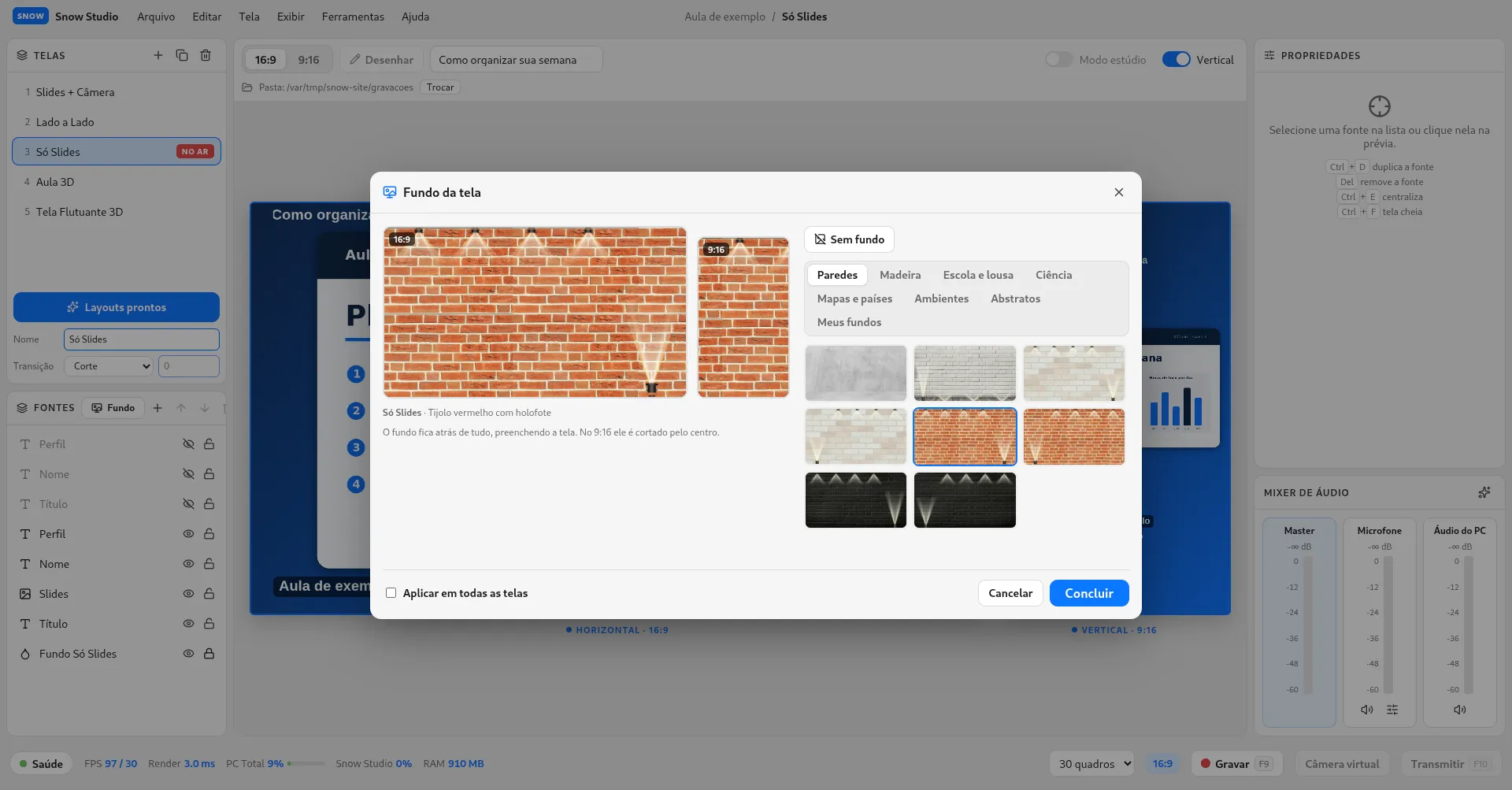Add a new tela with the plus icon
Viewport: 1512px width, 790px height.
pyautogui.click(x=158, y=55)
